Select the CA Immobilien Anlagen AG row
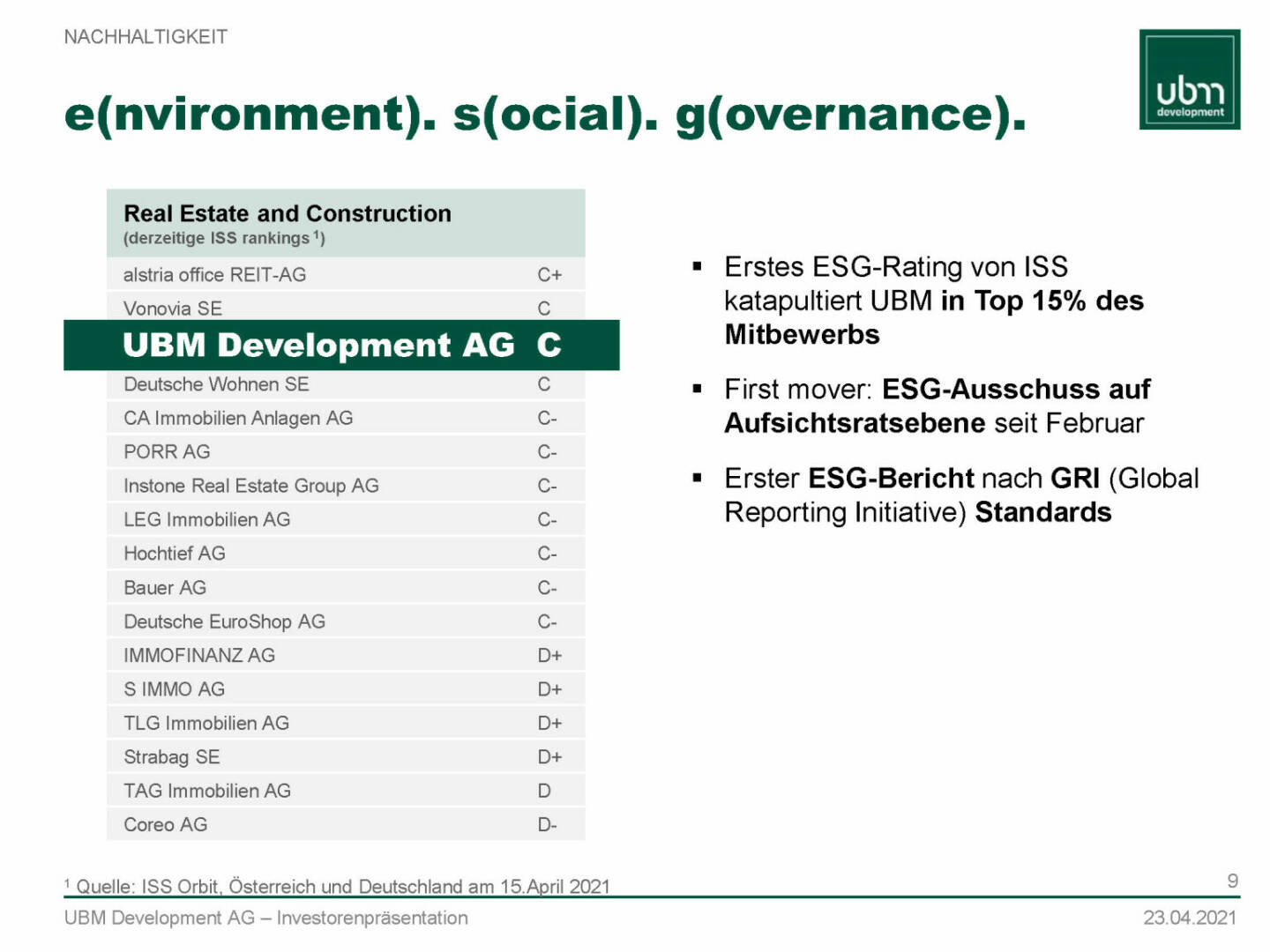The image size is (1270, 952). point(345,418)
